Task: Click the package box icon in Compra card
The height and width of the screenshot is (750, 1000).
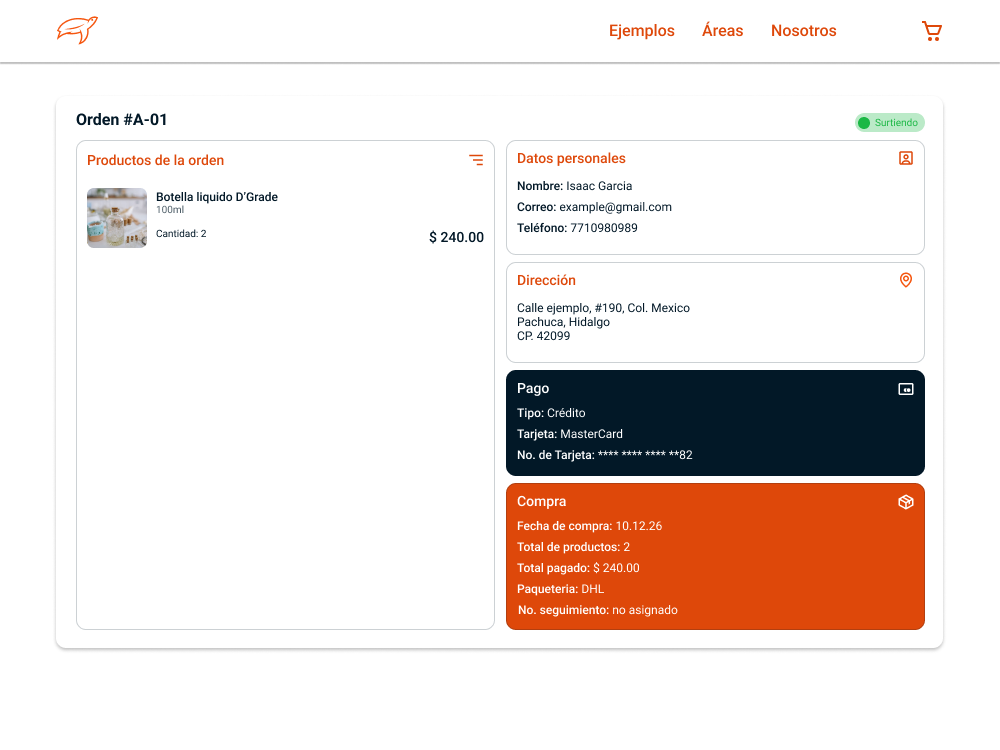Action: pos(906,502)
